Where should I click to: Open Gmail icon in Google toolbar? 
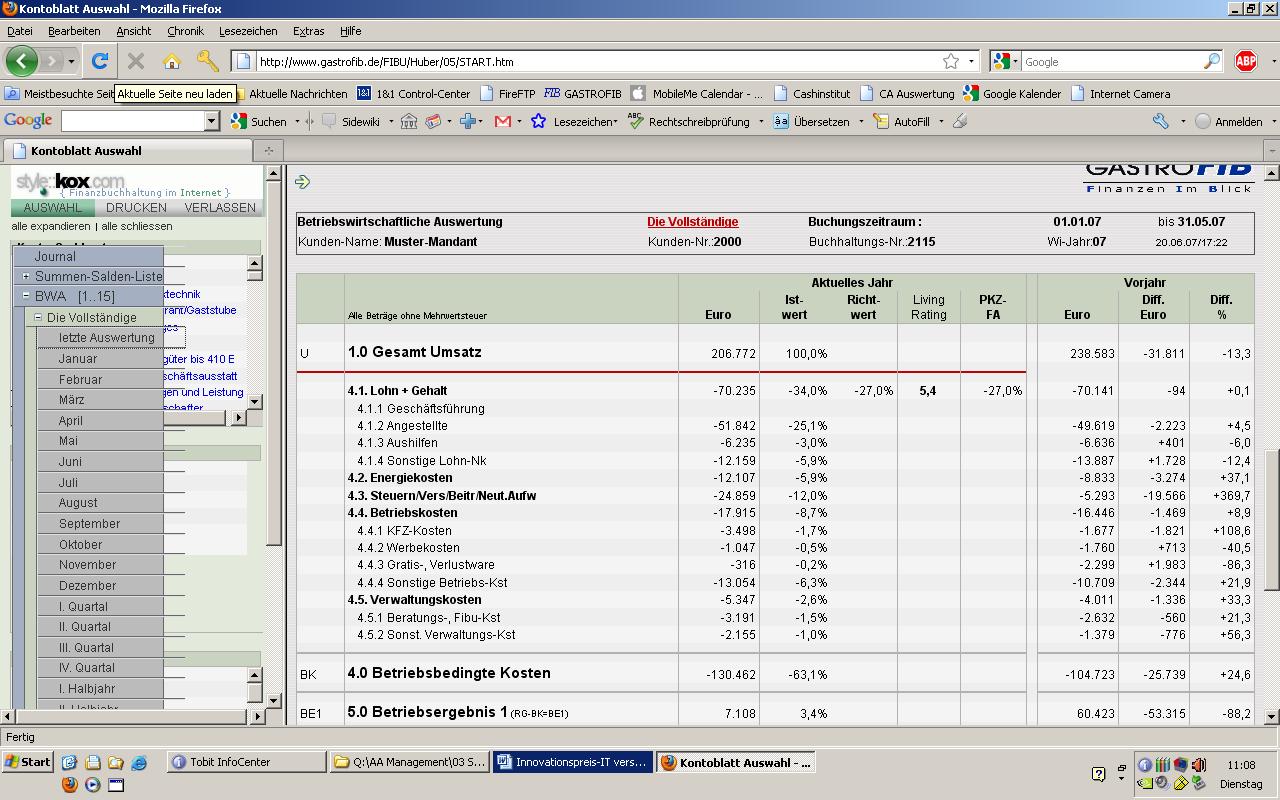503,121
